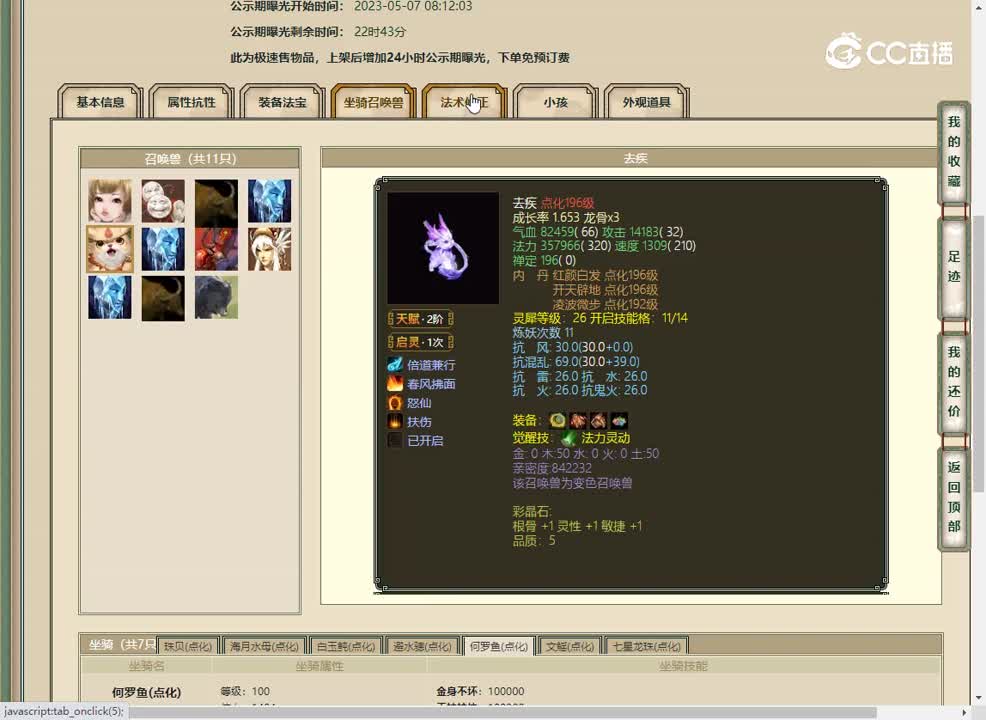This screenshot has width=986, height=720.
Task: Open the 小孩 tab
Action: click(555, 102)
